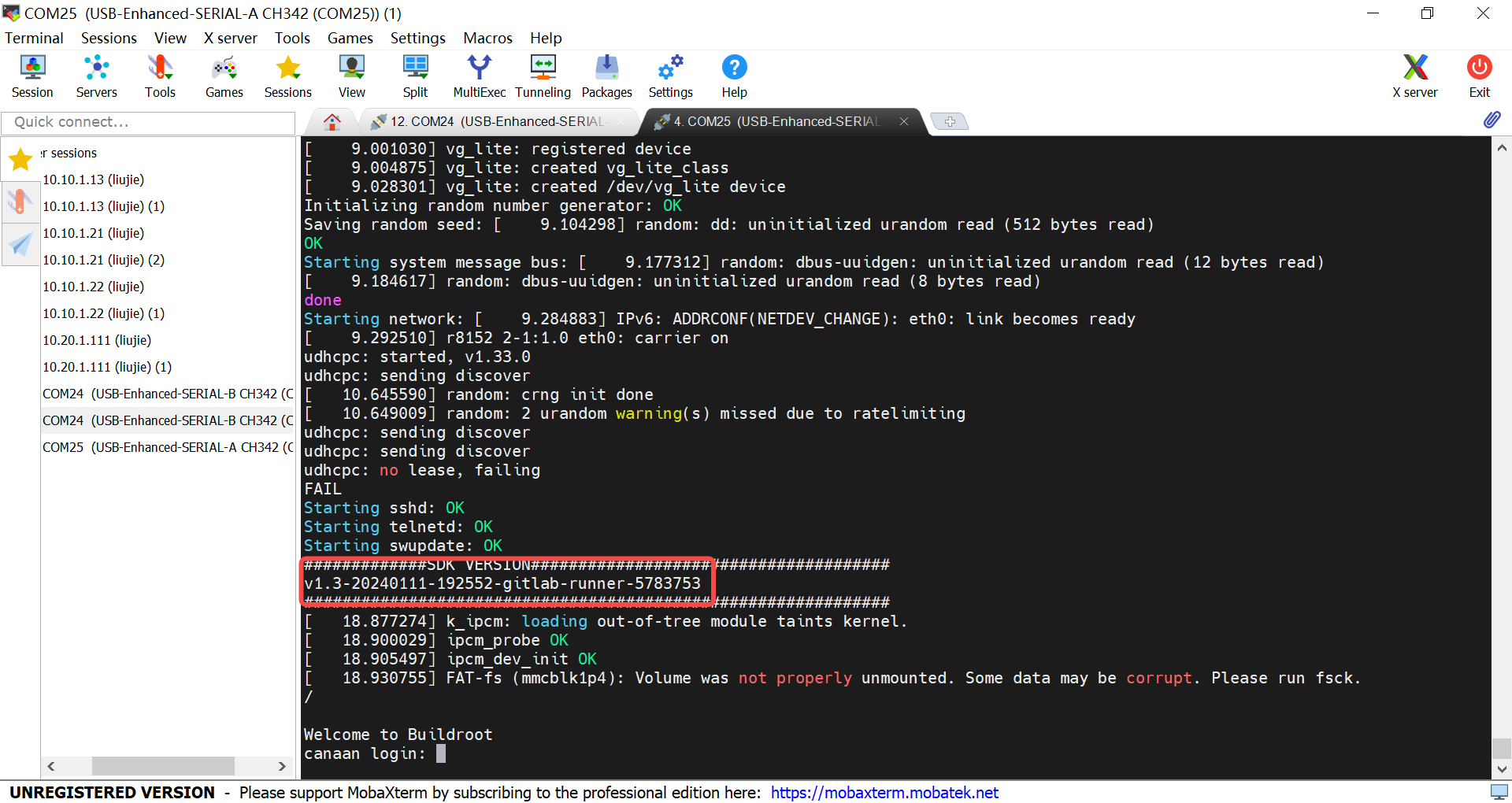Screen dimensions: 1512x803
Task: Go to the Home tab icon
Action: click(332, 121)
